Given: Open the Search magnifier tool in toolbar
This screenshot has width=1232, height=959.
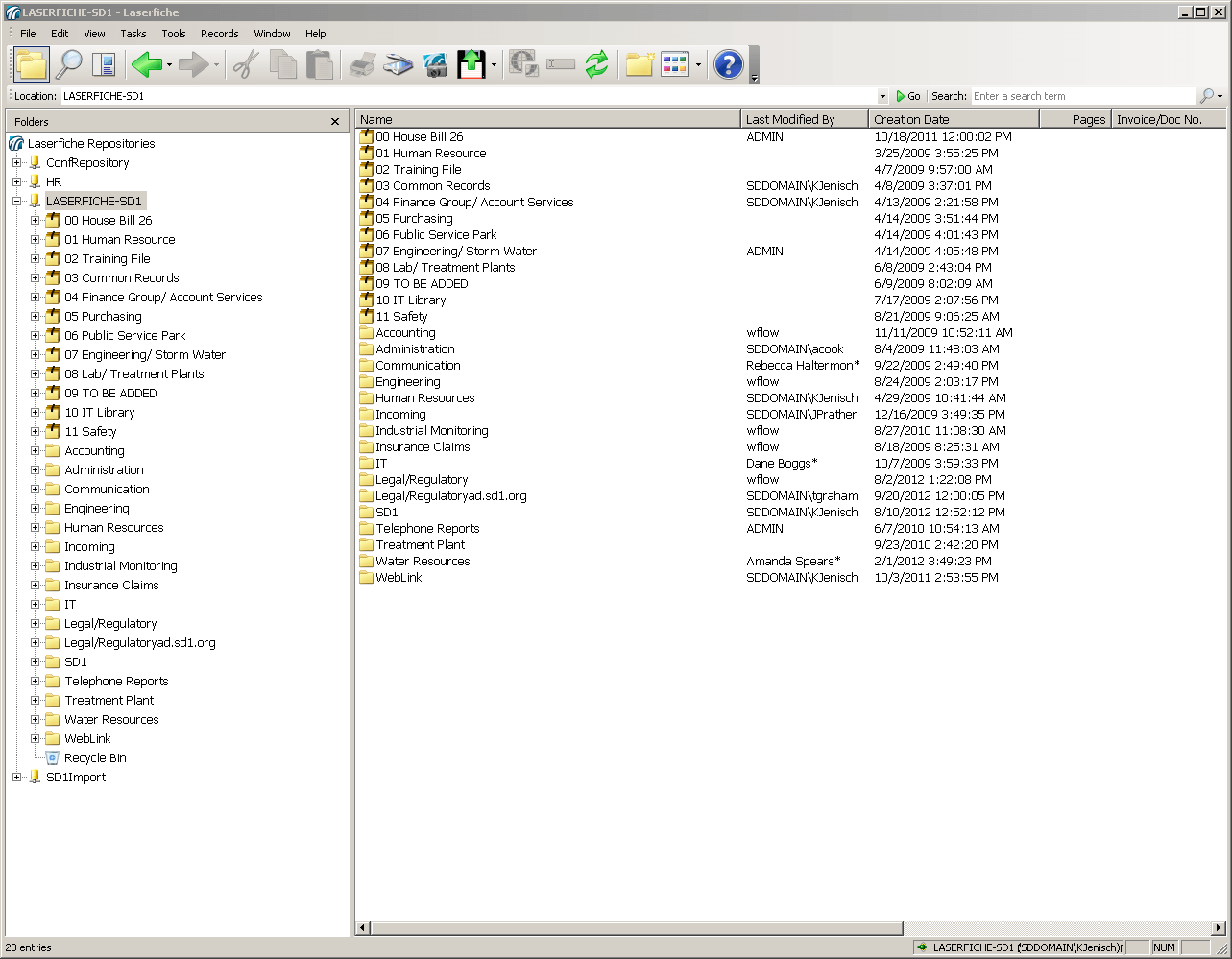Looking at the screenshot, I should (68, 64).
